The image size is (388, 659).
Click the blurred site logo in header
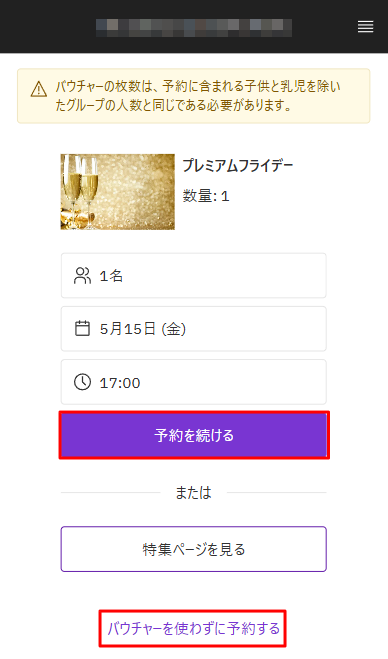point(194,27)
